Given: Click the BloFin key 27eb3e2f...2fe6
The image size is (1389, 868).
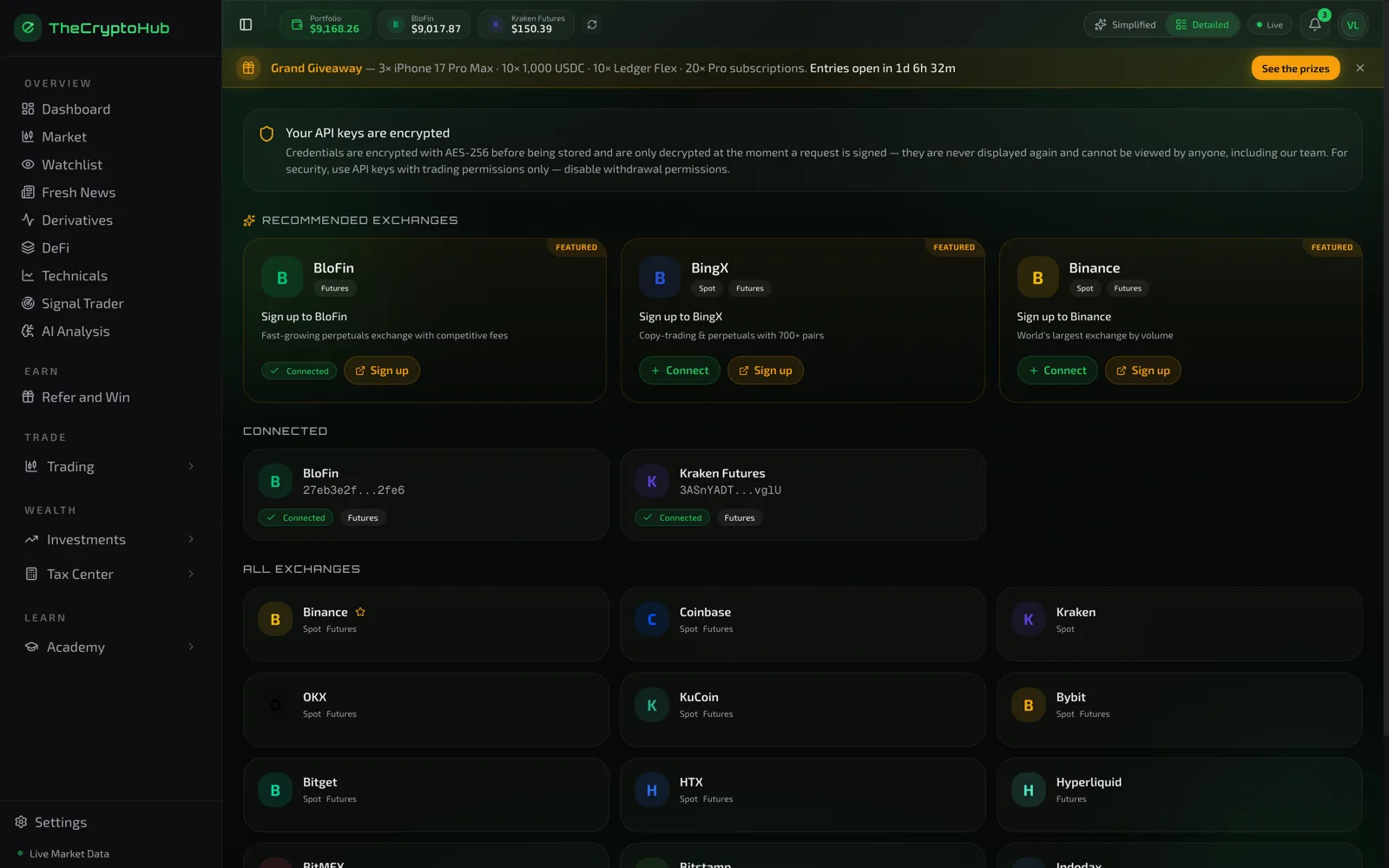Looking at the screenshot, I should point(353,490).
